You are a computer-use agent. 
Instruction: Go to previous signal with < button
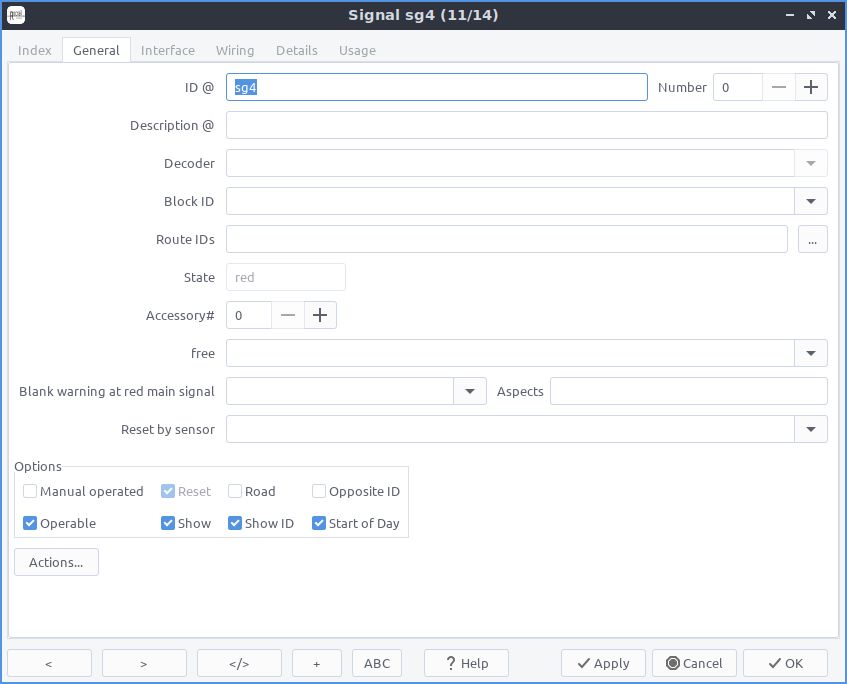(49, 663)
